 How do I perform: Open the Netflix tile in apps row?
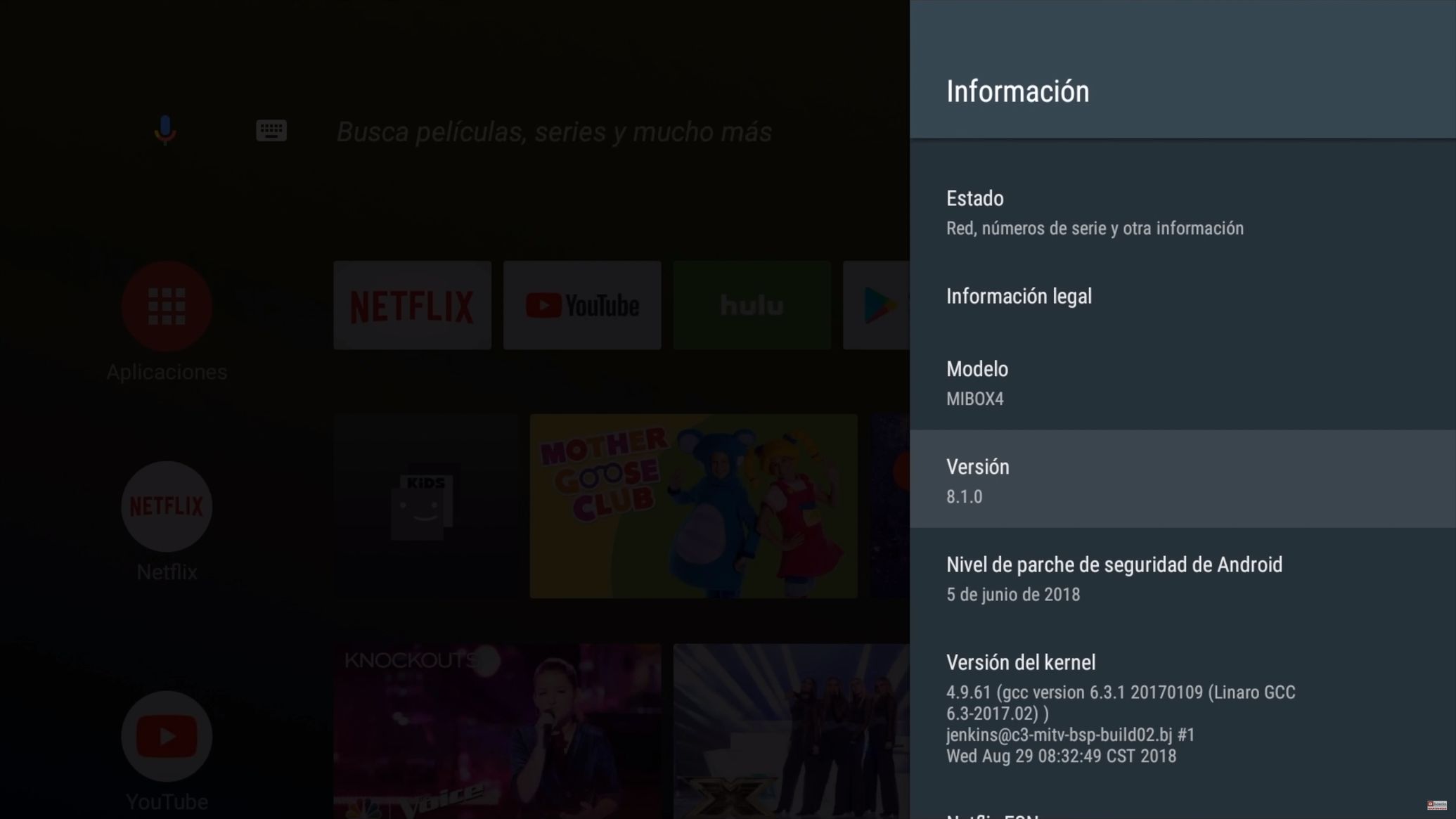click(412, 306)
